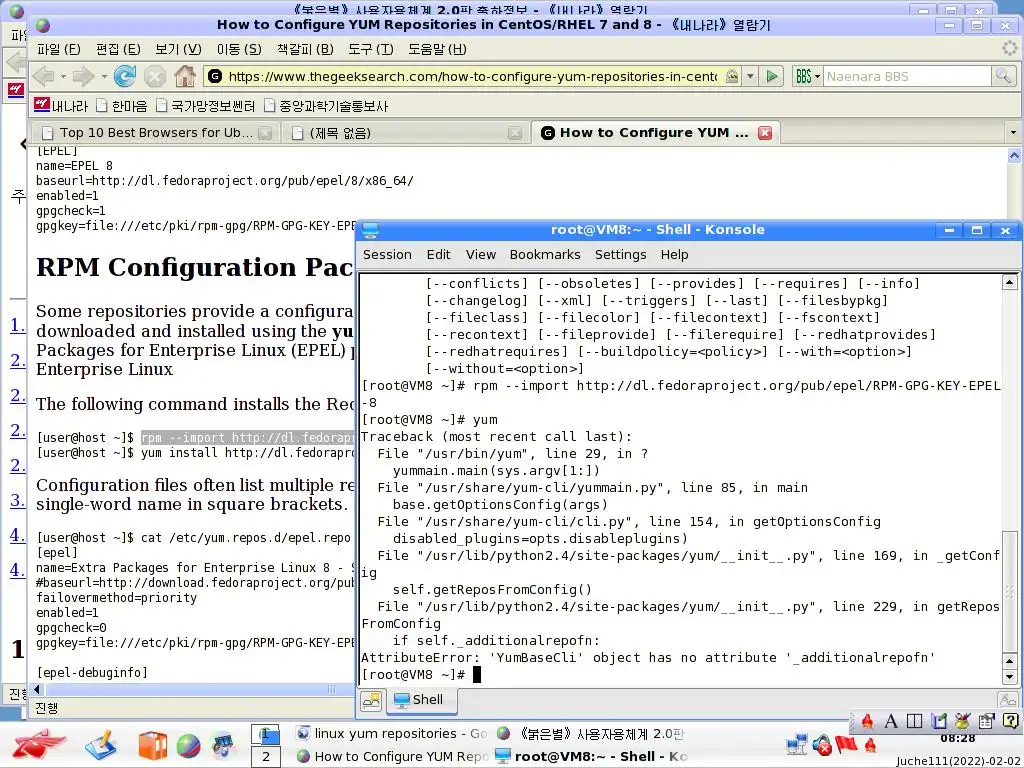
Task: Open the tab list dropdown arrow
Action: [1013, 133]
